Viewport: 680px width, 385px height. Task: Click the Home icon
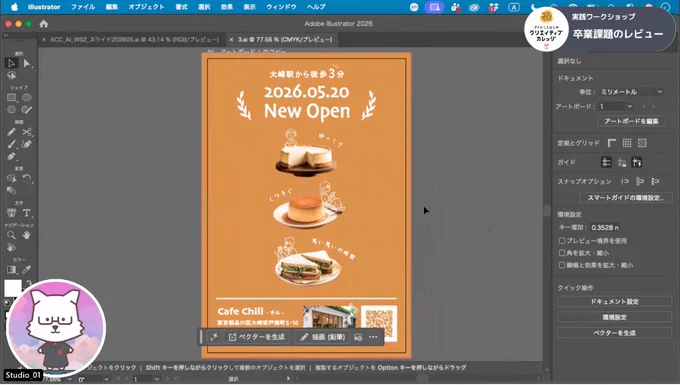coord(43,24)
